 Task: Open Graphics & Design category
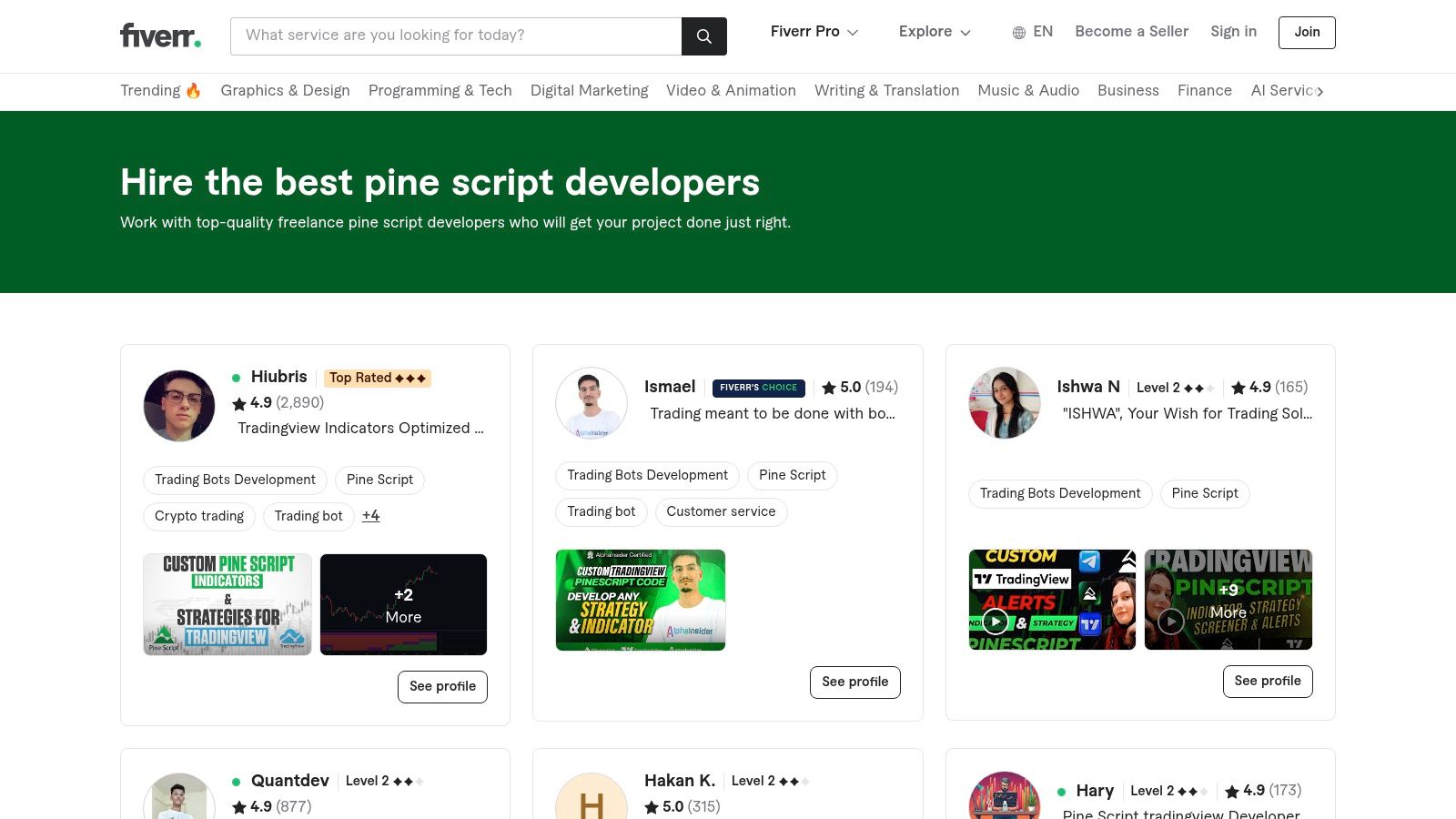coord(285,90)
